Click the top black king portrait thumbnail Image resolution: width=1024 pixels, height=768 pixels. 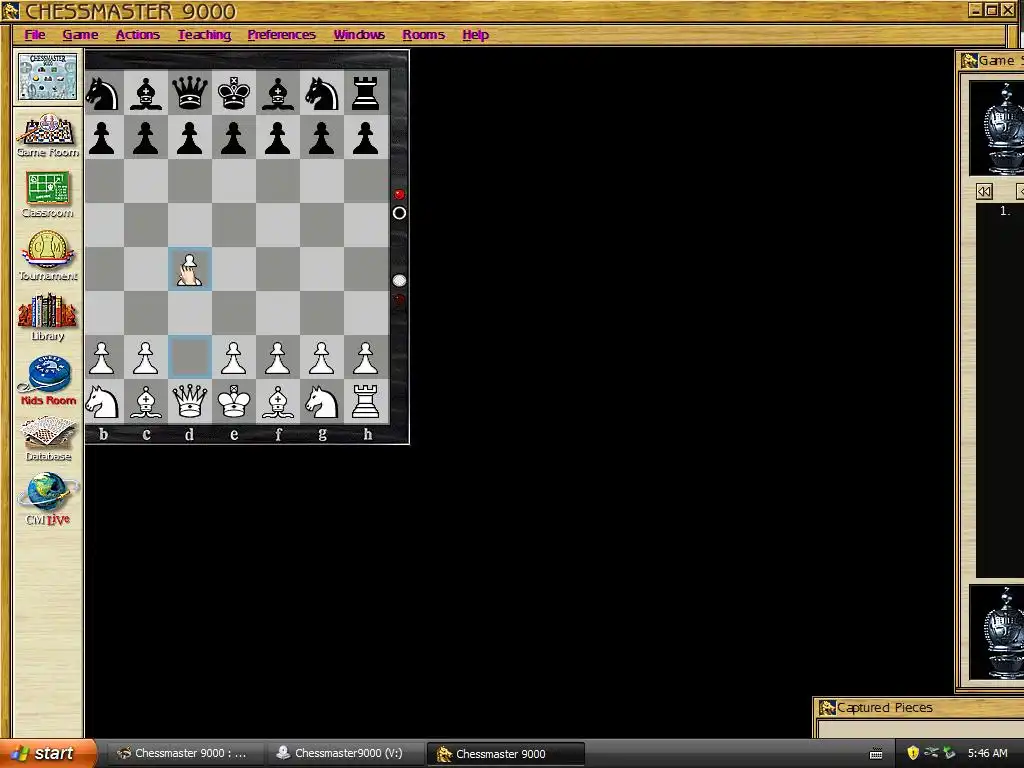click(x=997, y=128)
